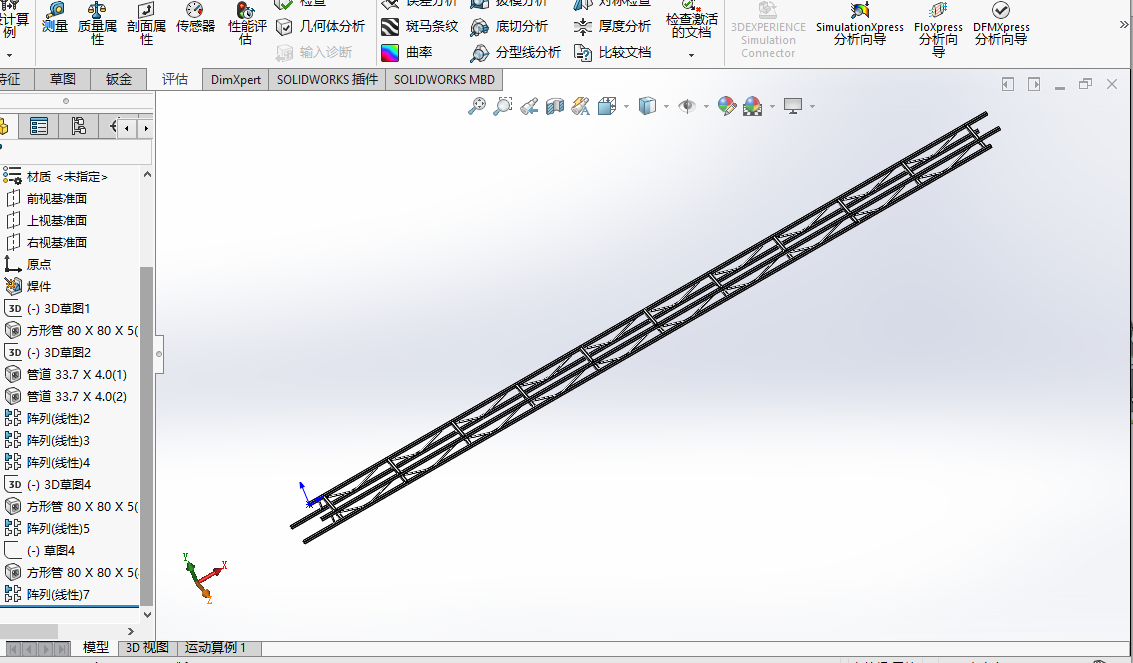Switch to the 草图 sketch tab

point(63,79)
